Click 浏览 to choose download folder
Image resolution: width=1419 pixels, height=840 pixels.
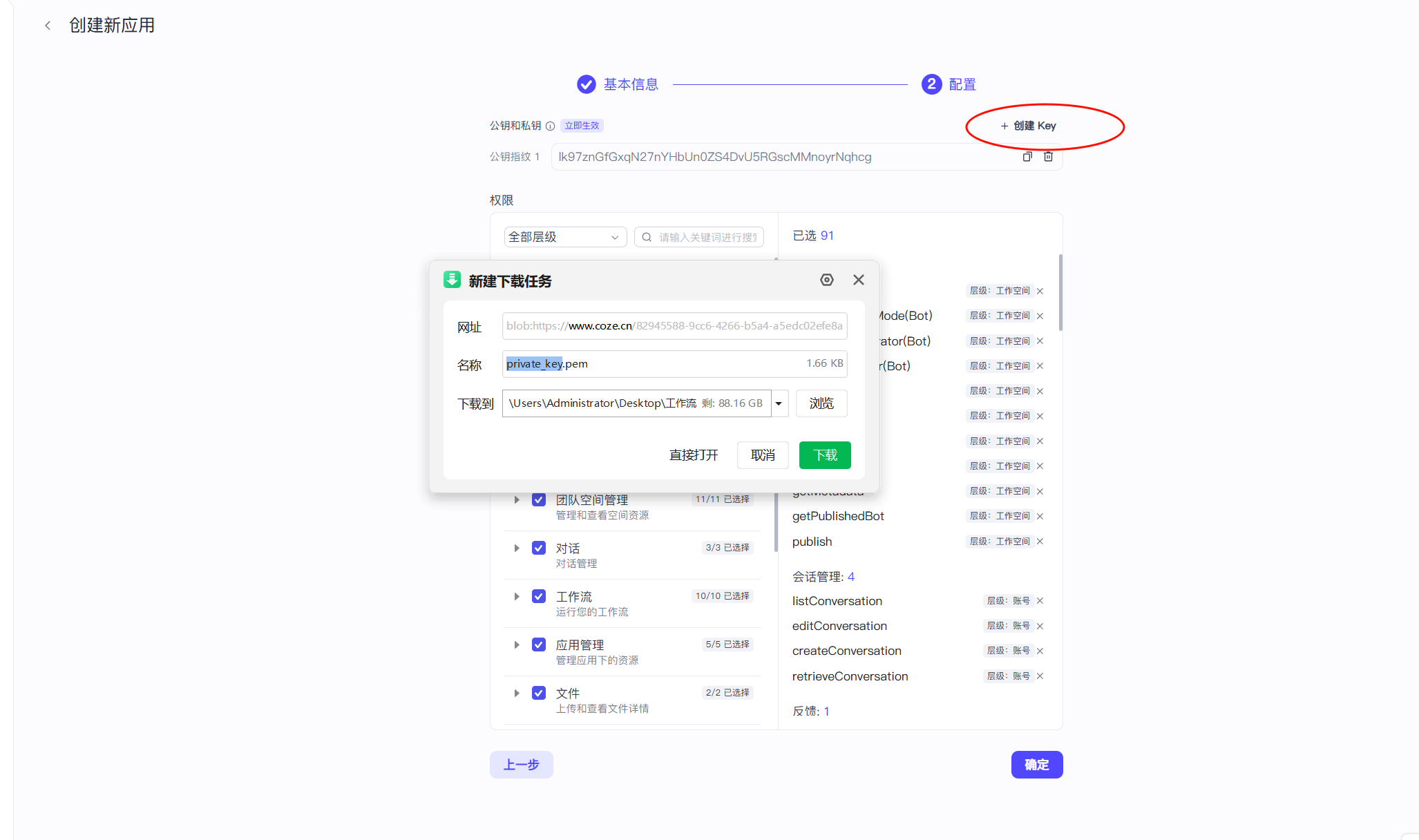[821, 403]
